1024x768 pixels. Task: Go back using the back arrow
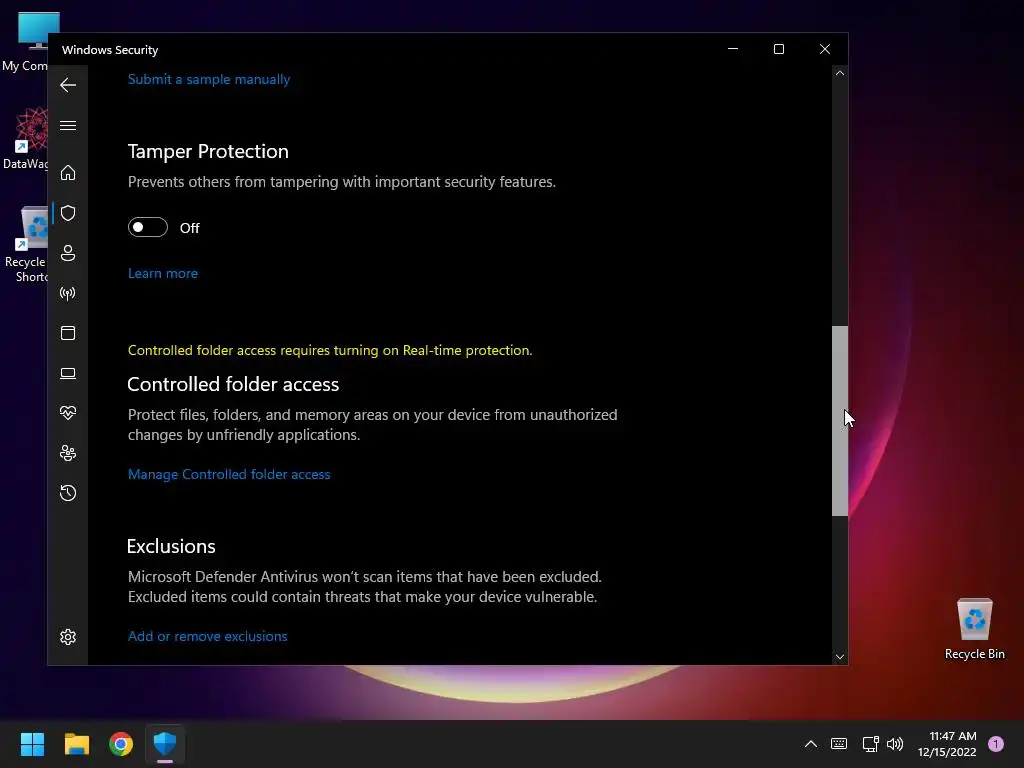coord(68,85)
